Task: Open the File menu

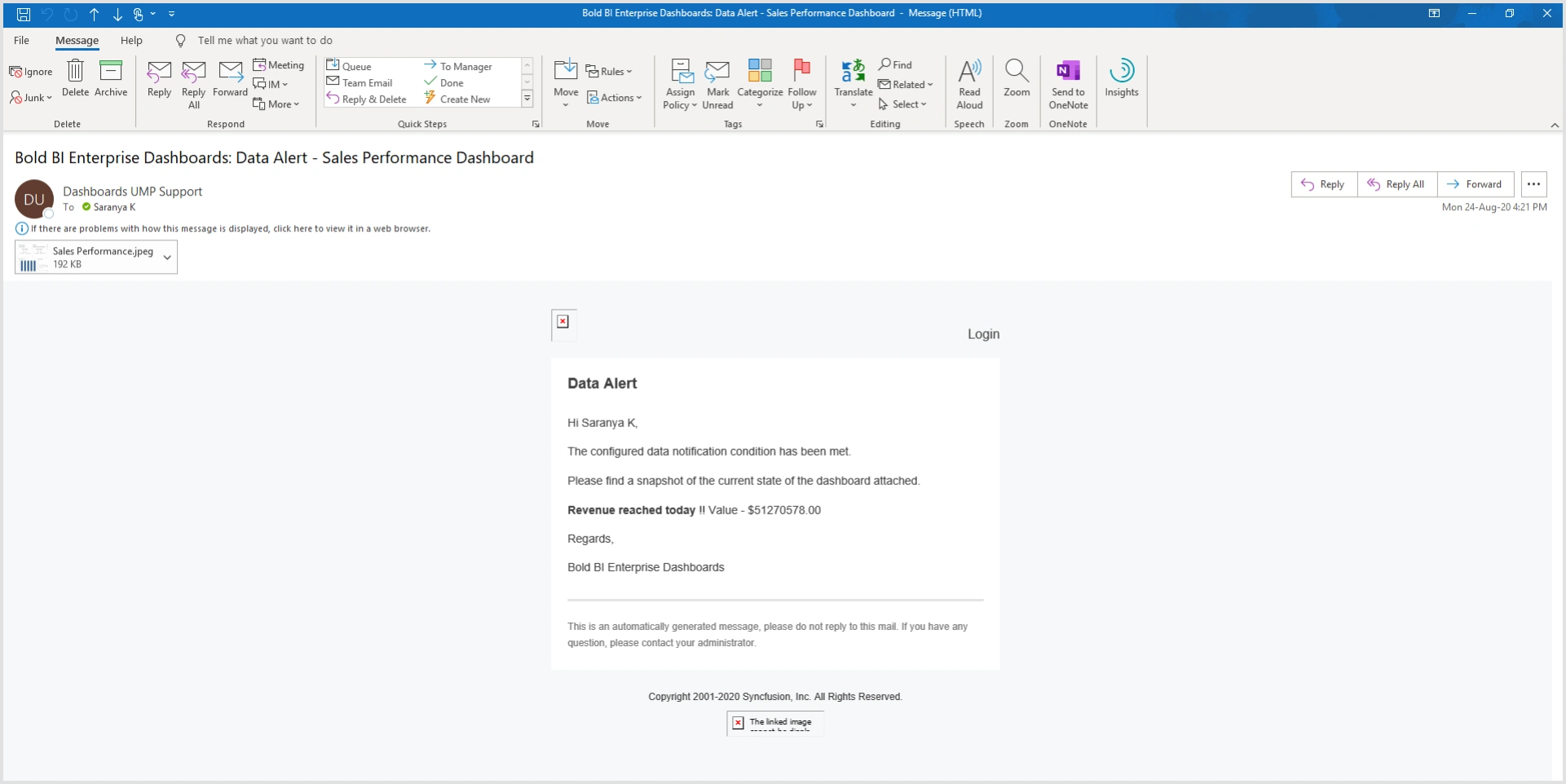Action: [21, 40]
